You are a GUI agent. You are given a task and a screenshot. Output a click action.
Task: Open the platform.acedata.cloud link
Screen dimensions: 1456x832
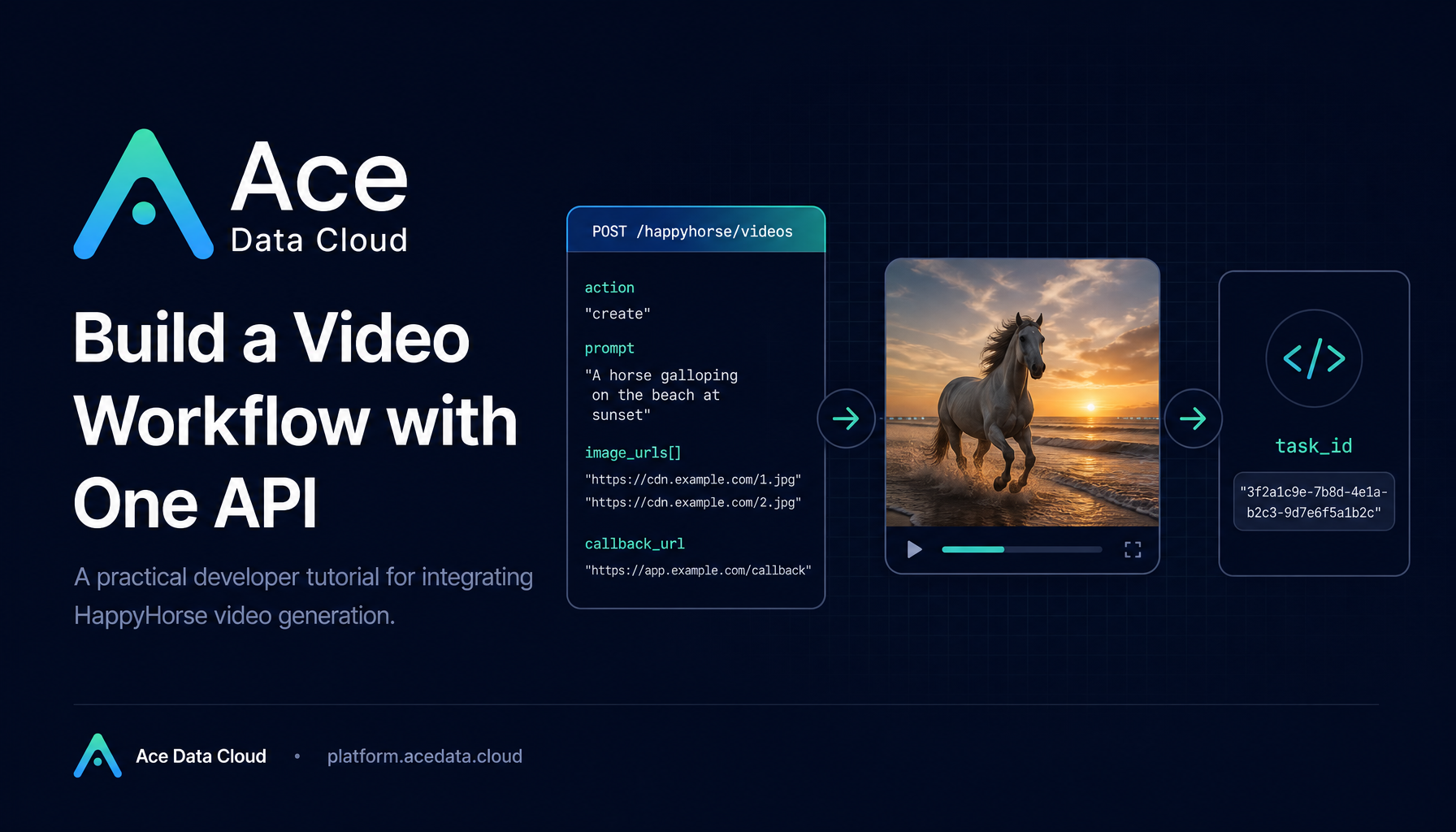pyautogui.click(x=425, y=756)
